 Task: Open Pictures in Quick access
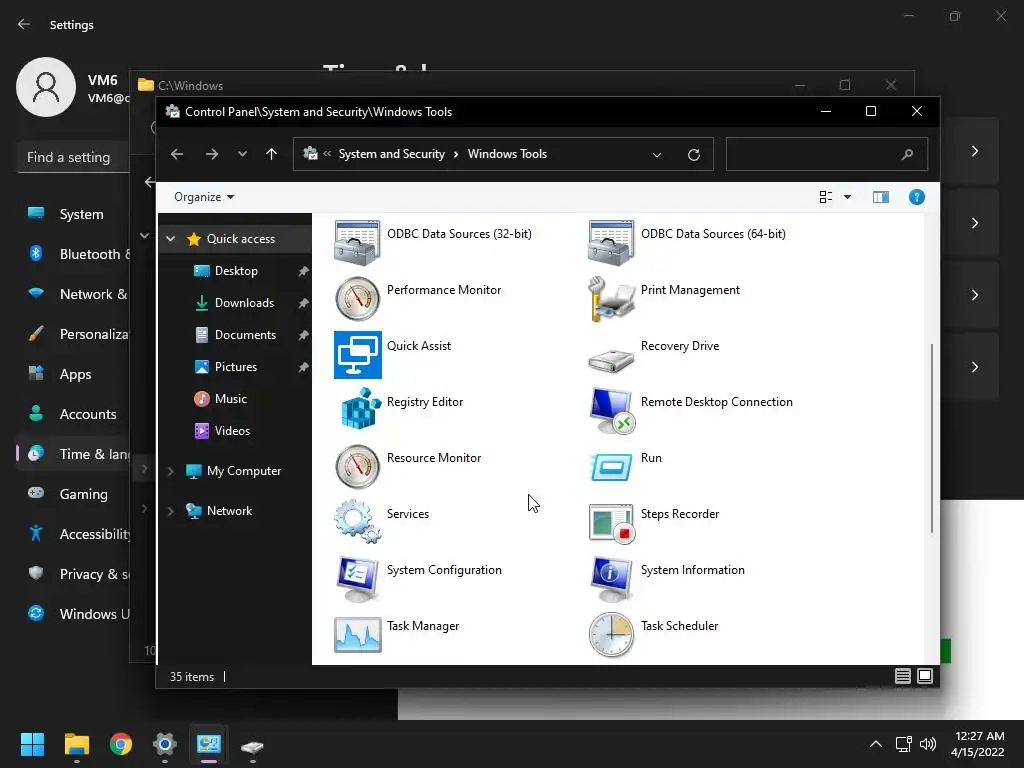pos(235,367)
